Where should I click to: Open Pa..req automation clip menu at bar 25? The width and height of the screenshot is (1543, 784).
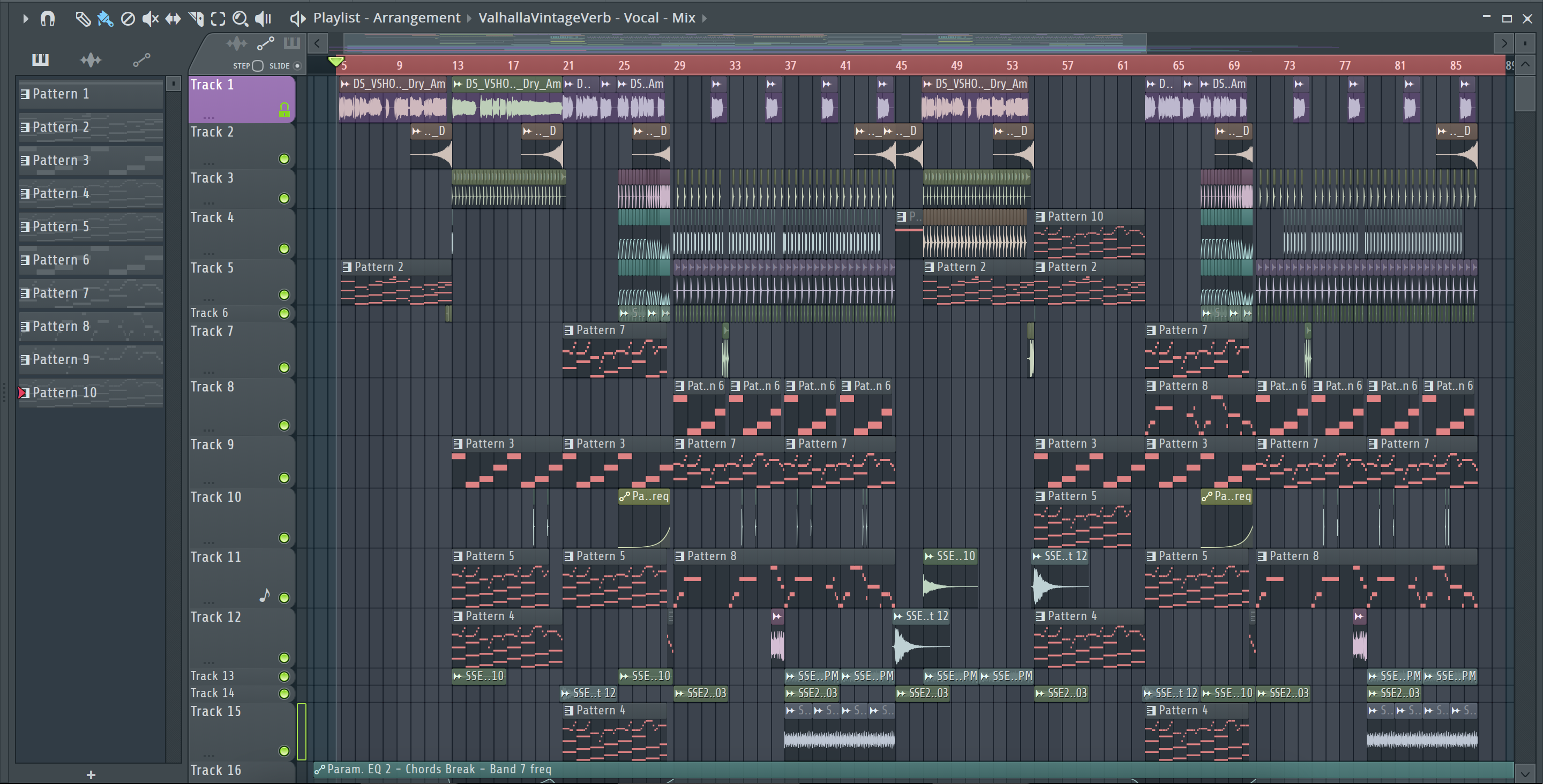click(x=625, y=496)
